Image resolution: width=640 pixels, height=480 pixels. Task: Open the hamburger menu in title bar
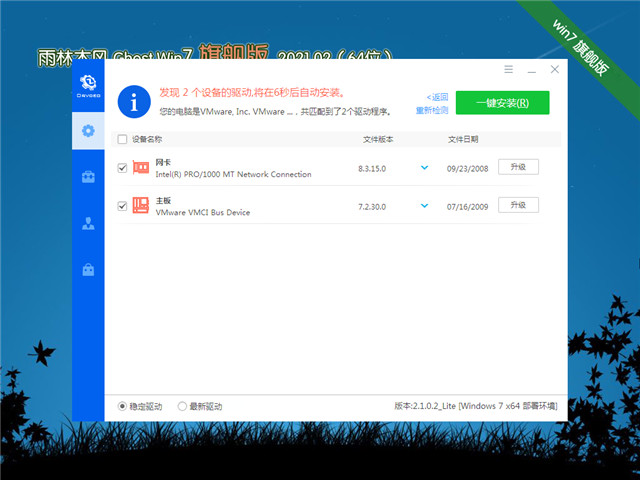coord(508,69)
